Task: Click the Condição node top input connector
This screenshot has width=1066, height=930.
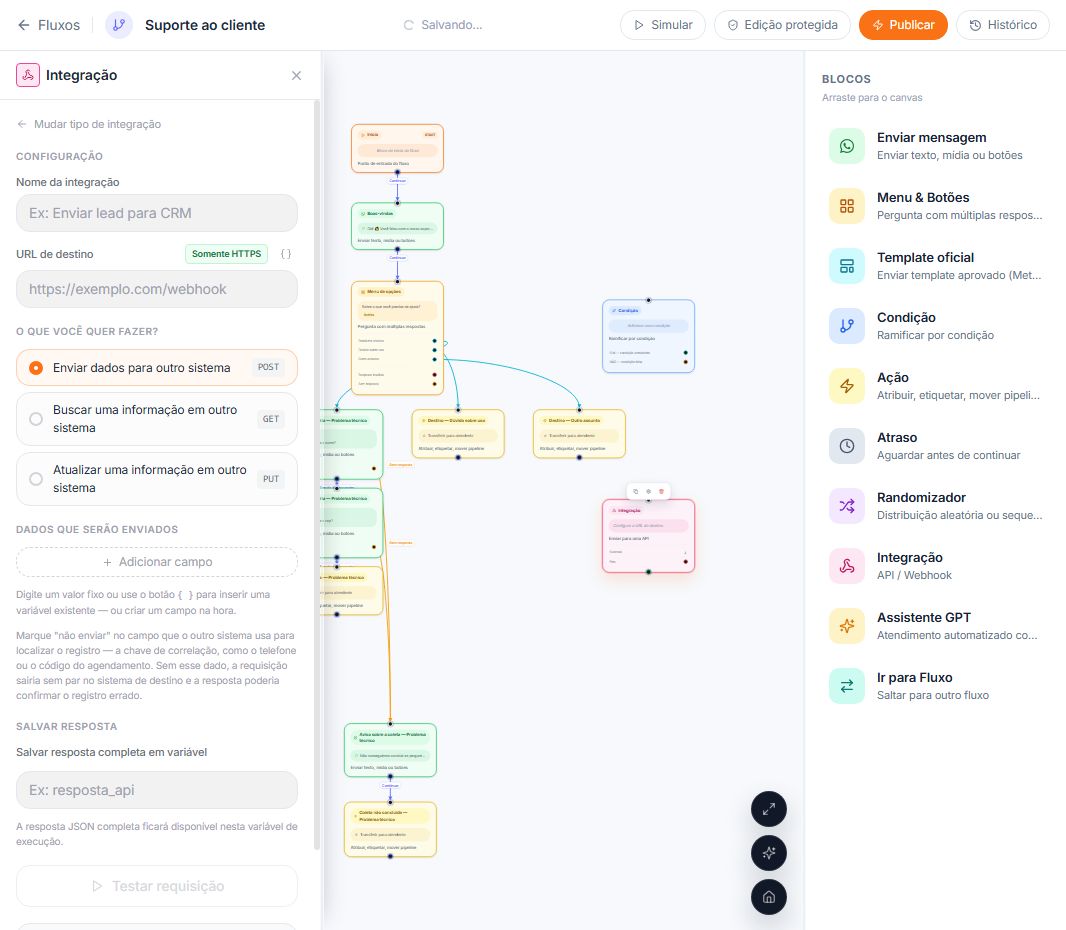Action: (x=649, y=300)
